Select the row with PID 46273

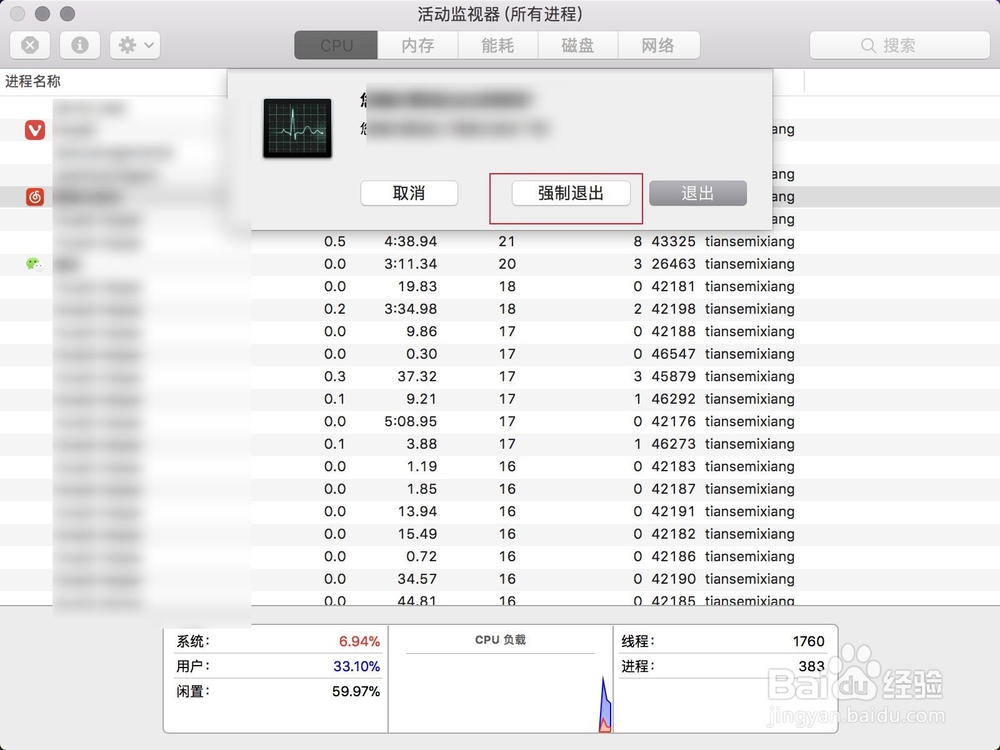(x=500, y=444)
